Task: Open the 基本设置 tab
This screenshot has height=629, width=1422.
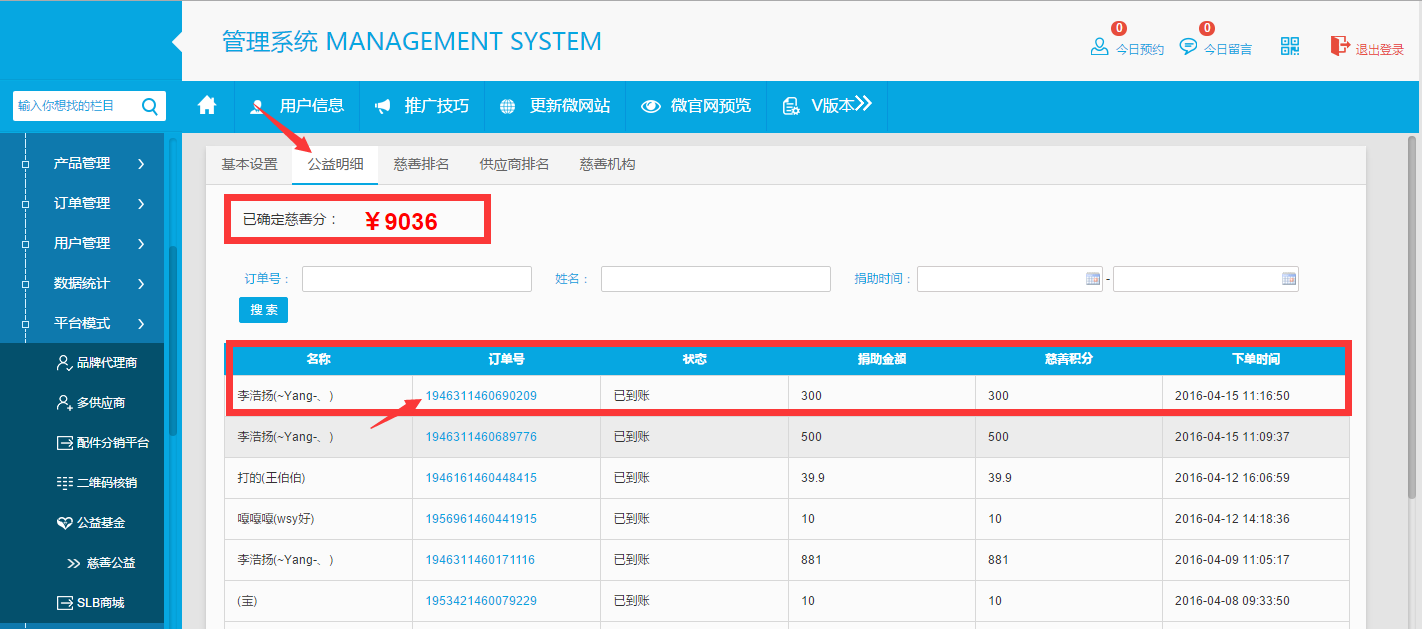Action: [x=249, y=164]
